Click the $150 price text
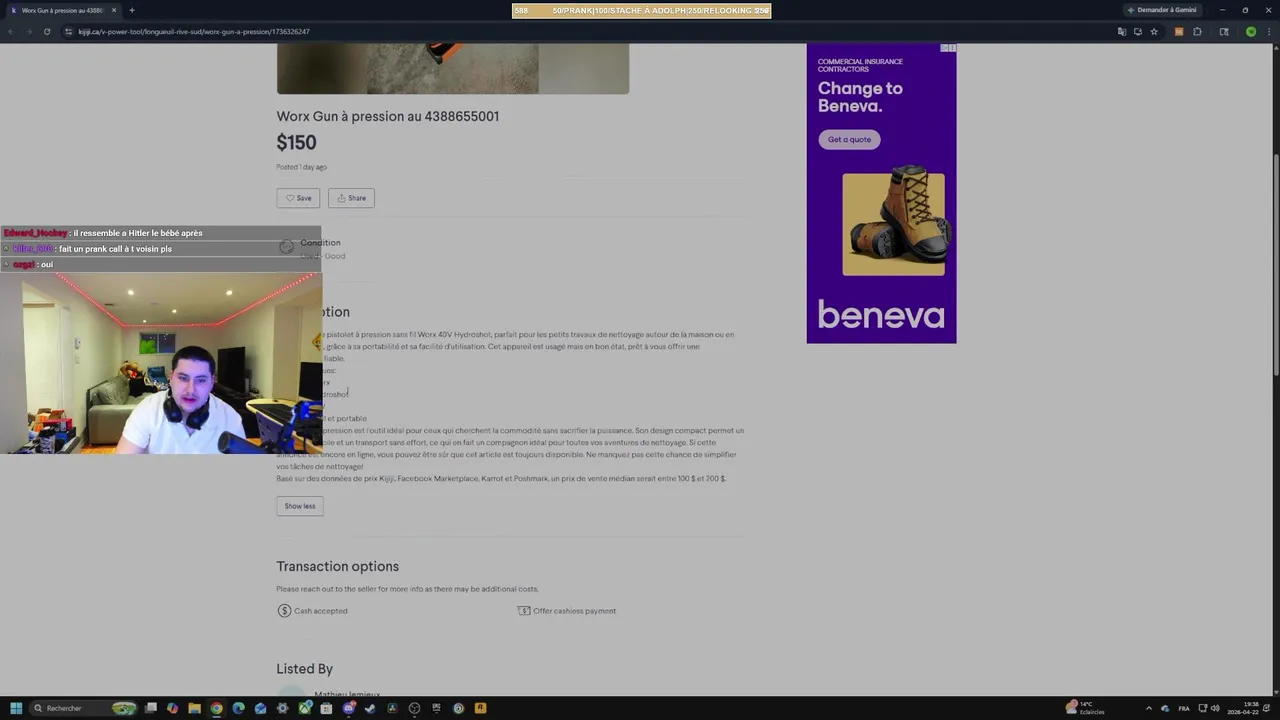This screenshot has width=1280, height=720. [x=296, y=143]
